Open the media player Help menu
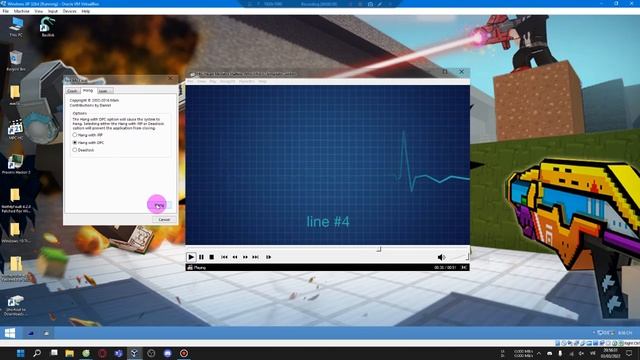640x360 pixels. click(262, 81)
